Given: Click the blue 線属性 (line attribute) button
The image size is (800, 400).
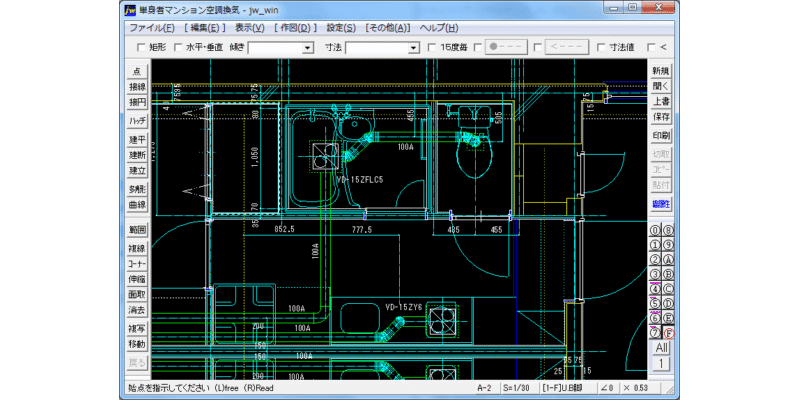Looking at the screenshot, I should (x=661, y=204).
